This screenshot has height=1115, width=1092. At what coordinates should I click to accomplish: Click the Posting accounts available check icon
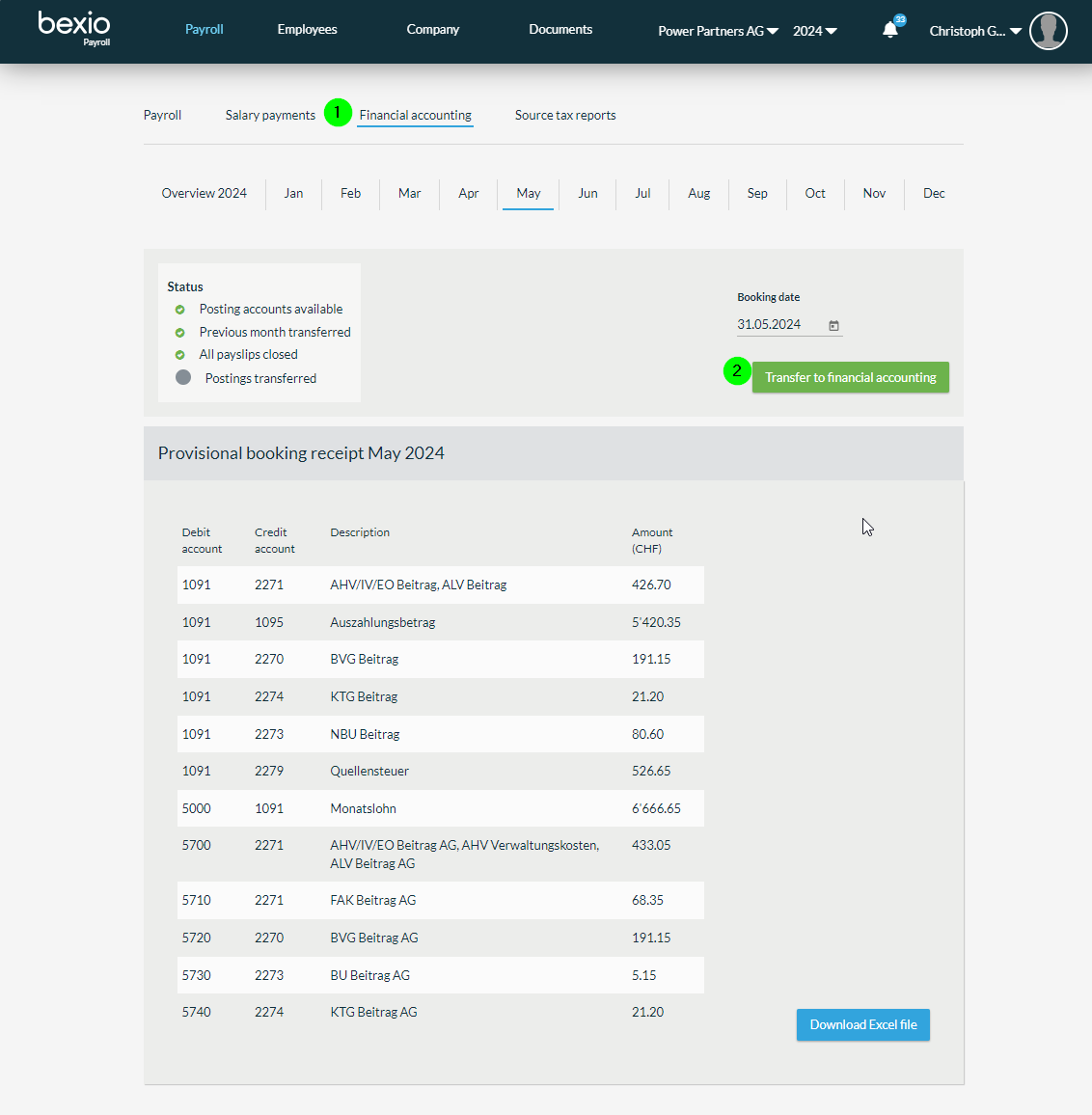point(180,310)
